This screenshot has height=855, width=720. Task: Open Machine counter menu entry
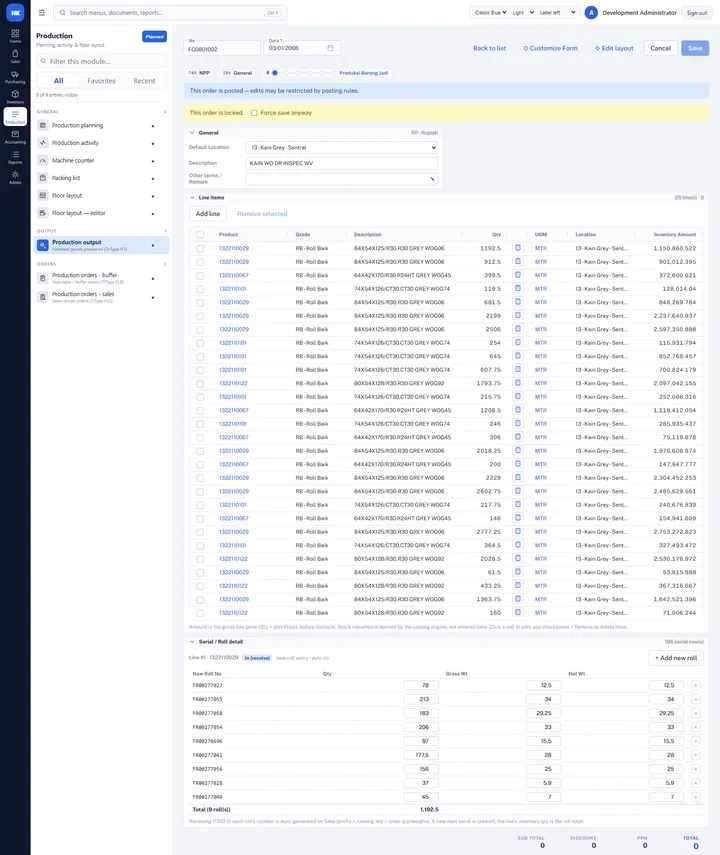click(x=101, y=160)
